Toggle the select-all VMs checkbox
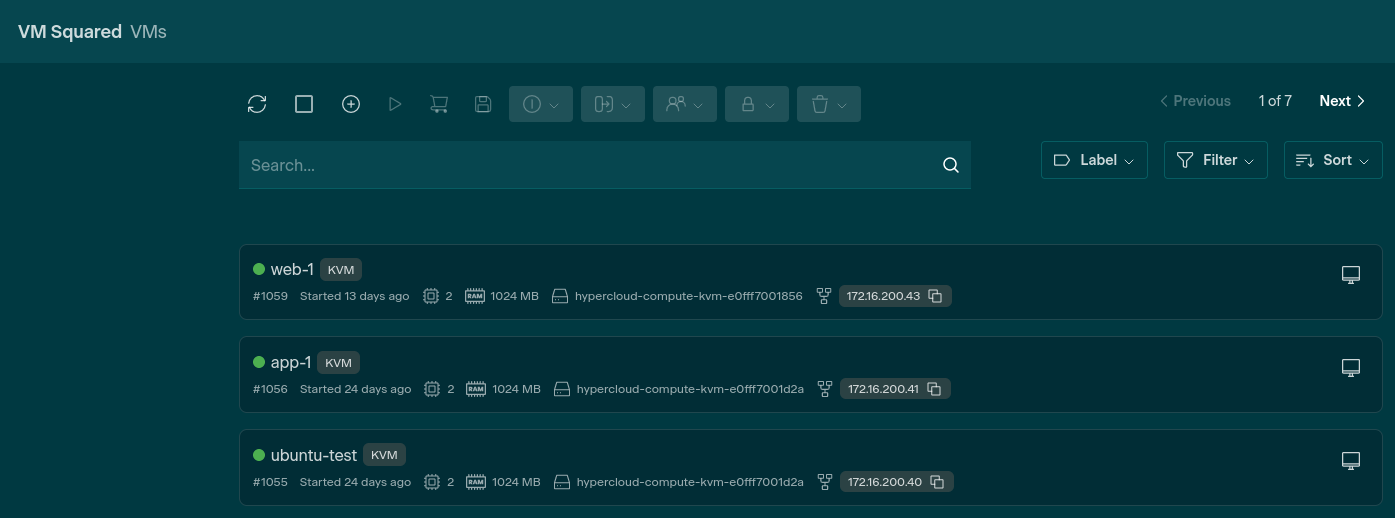The image size is (1395, 518). (x=304, y=104)
